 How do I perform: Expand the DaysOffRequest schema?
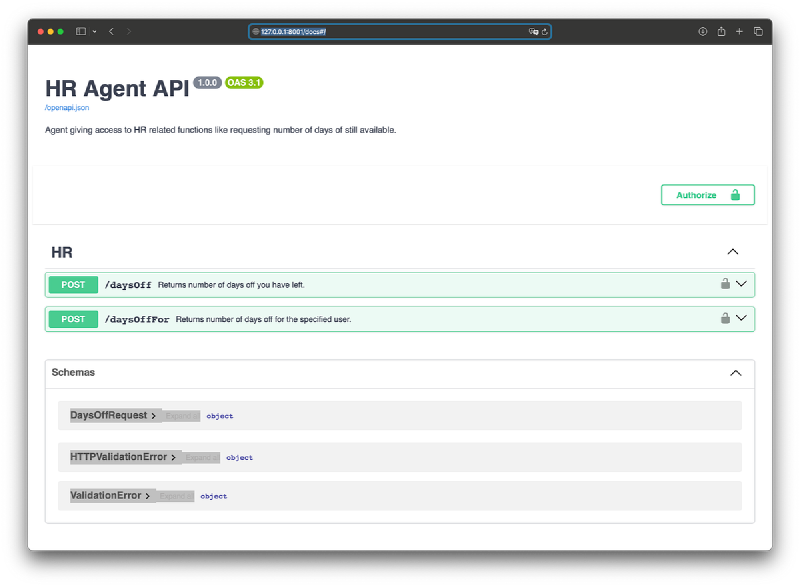click(113, 415)
